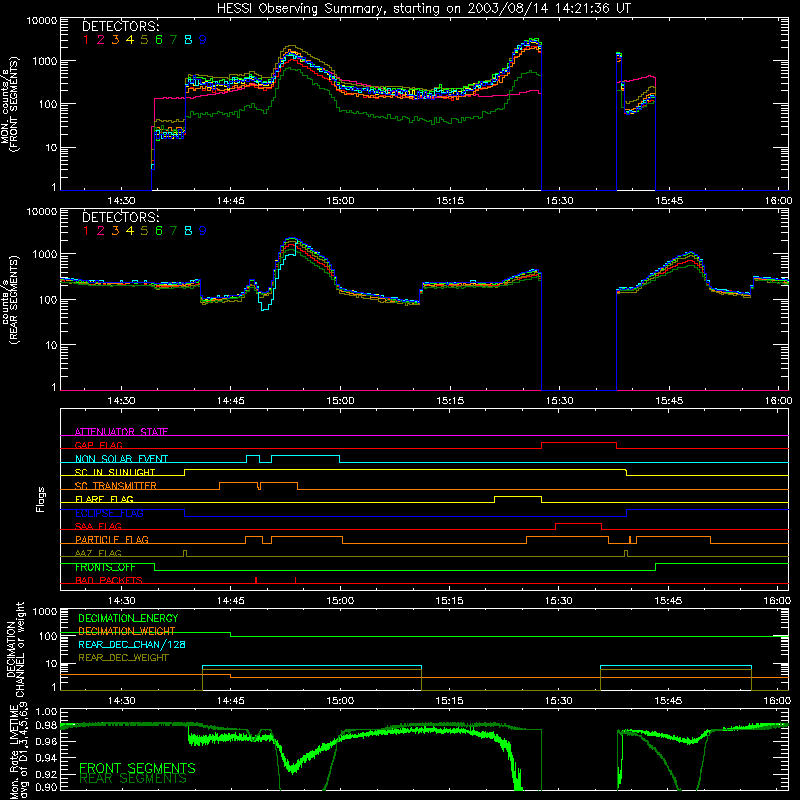Image resolution: width=800 pixels, height=800 pixels.
Task: Click the PARTICLE_FLAG label
Action: [x=112, y=539]
